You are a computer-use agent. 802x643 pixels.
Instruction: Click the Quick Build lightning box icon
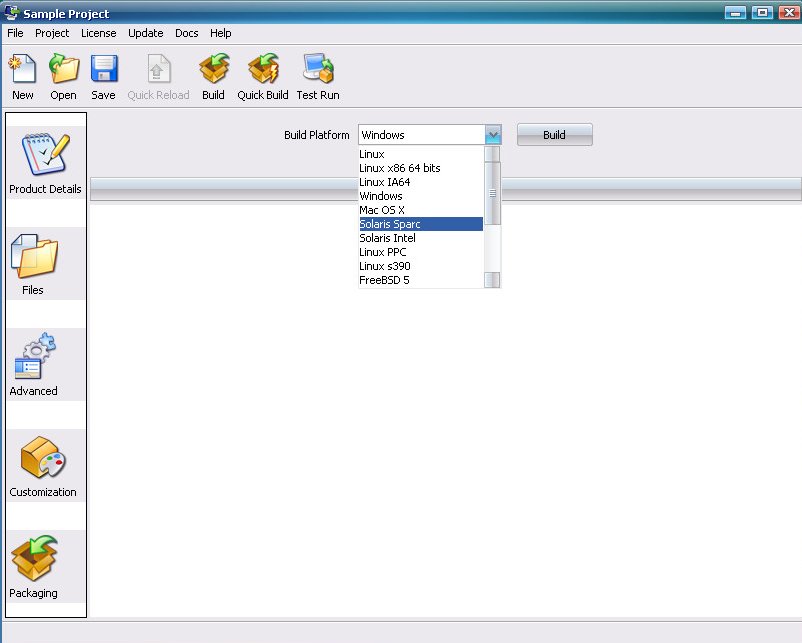click(263, 69)
